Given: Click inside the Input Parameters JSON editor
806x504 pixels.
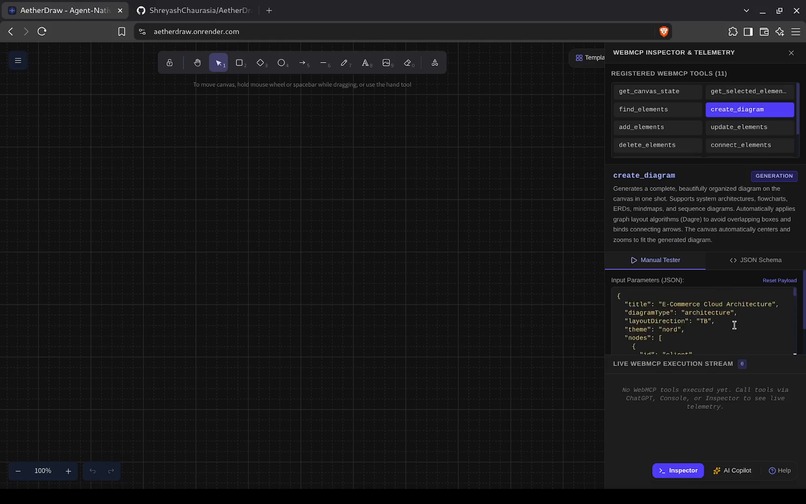Looking at the screenshot, I should tap(702, 321).
